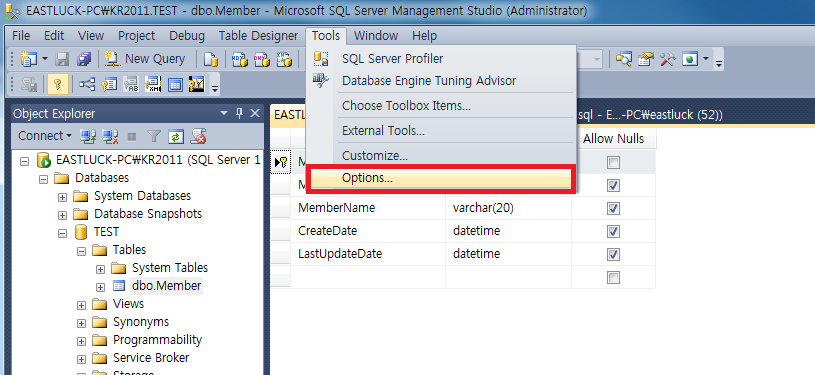The height and width of the screenshot is (375, 815).
Task: Click the Disconnect server icon
Action: point(110,136)
